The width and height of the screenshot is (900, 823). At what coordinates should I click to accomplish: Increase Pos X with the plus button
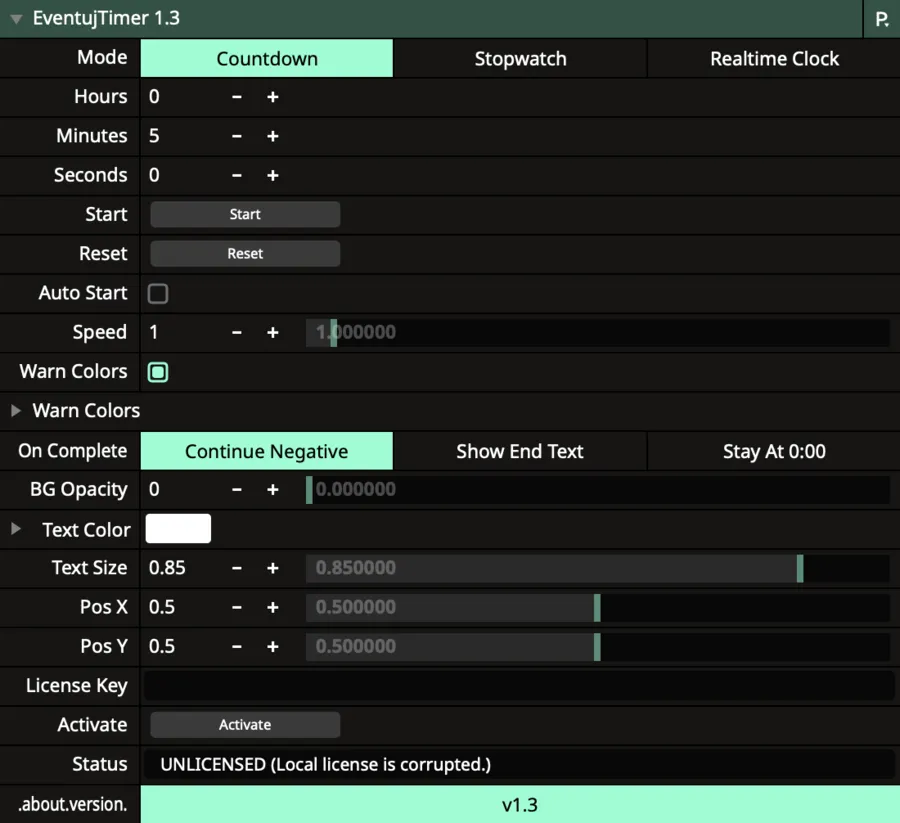click(273, 607)
